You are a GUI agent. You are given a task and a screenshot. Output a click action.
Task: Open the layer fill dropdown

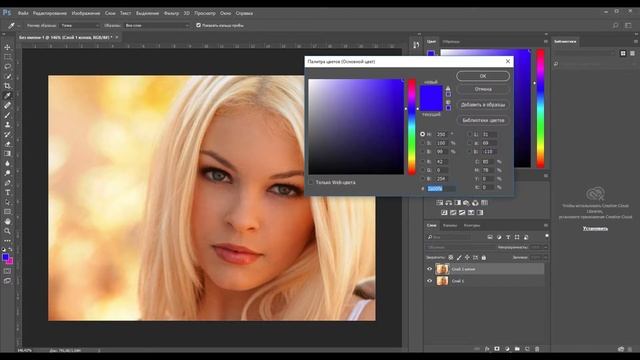click(x=545, y=258)
